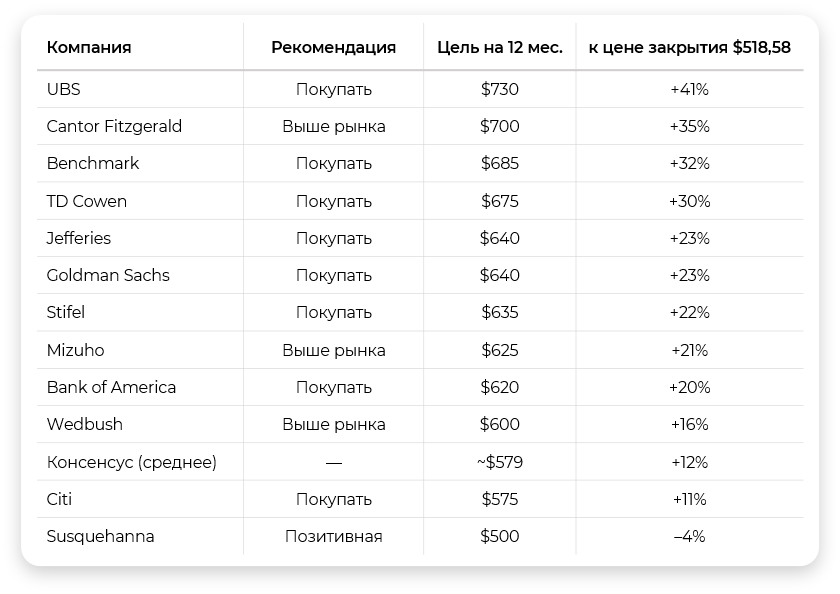The height and width of the screenshot is (594, 840).
Task: Click Goldman Sachs in the table
Action: 108,275
